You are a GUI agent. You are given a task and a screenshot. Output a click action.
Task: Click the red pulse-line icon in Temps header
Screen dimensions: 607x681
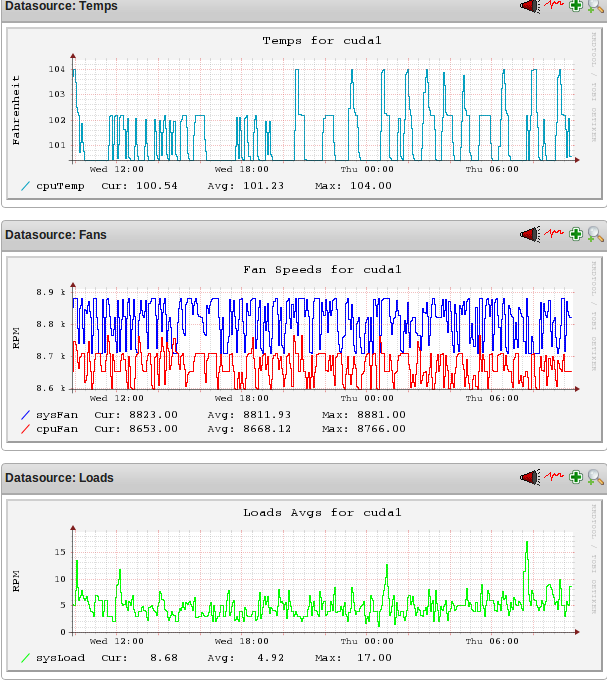pyautogui.click(x=554, y=5)
